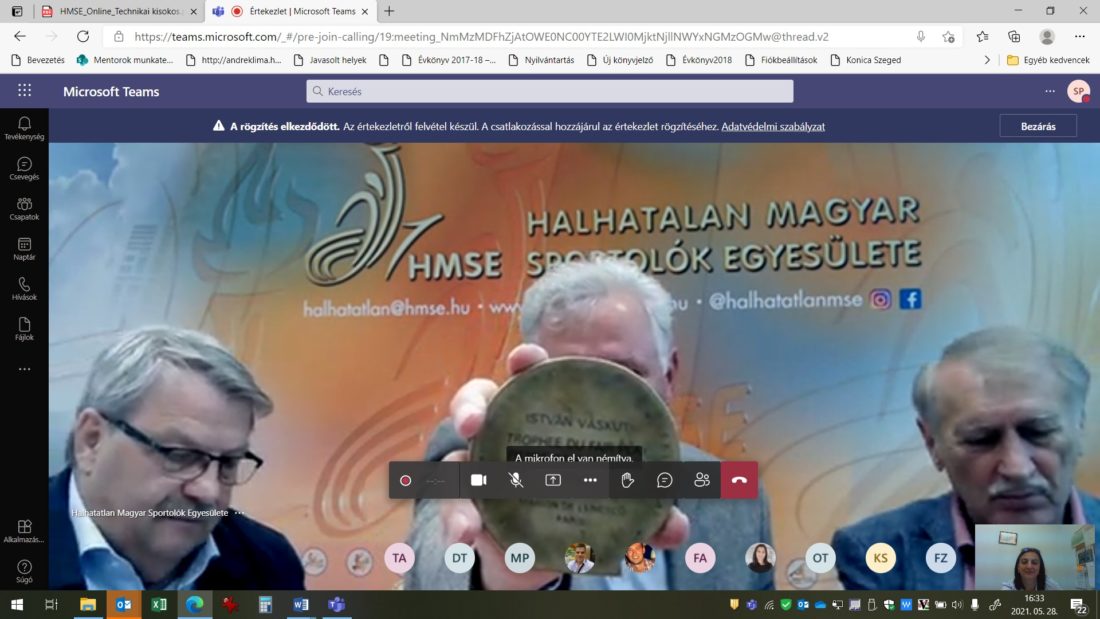Open the Edge settings and more menu
This screenshot has height=619, width=1100.
pyautogui.click(x=1080, y=36)
